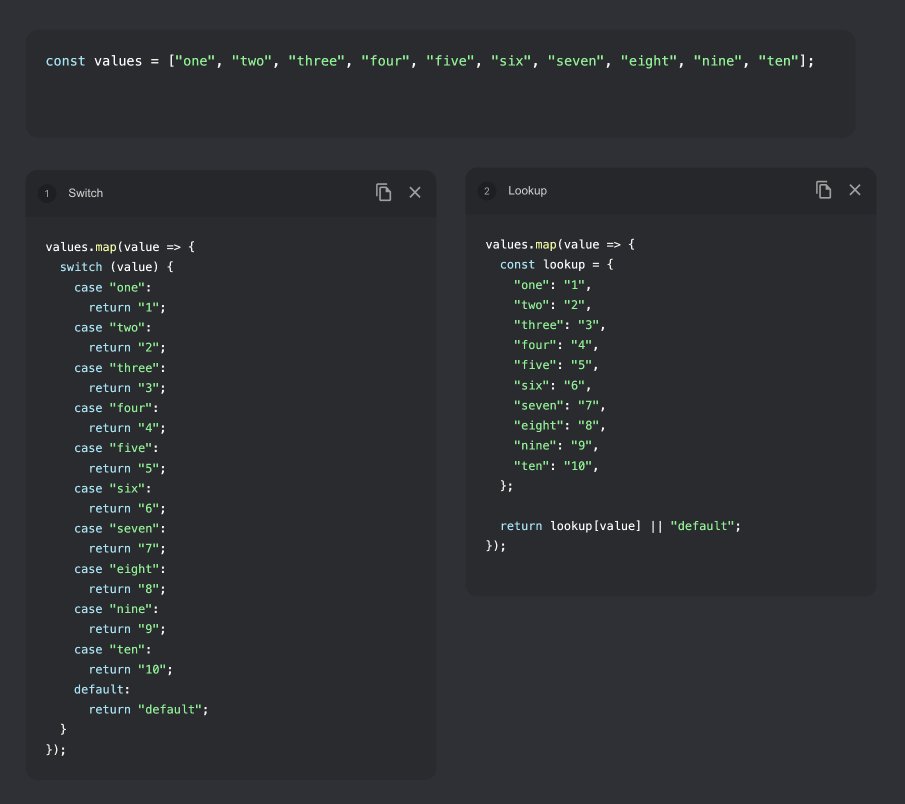Copy the Lookup test case code

(x=824, y=189)
